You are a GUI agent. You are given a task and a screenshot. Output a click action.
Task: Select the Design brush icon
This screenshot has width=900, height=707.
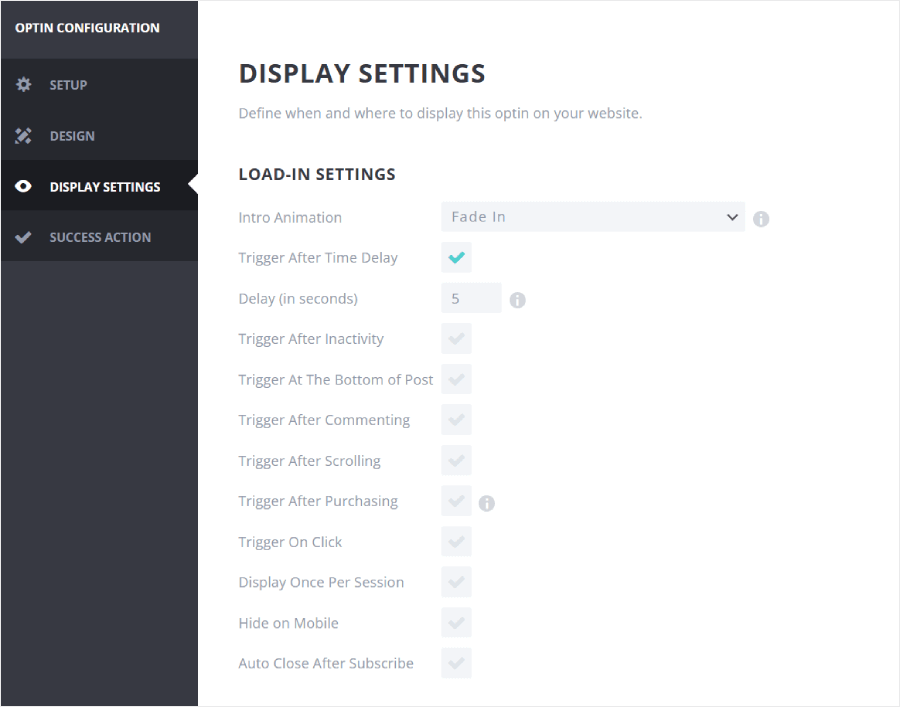click(23, 135)
